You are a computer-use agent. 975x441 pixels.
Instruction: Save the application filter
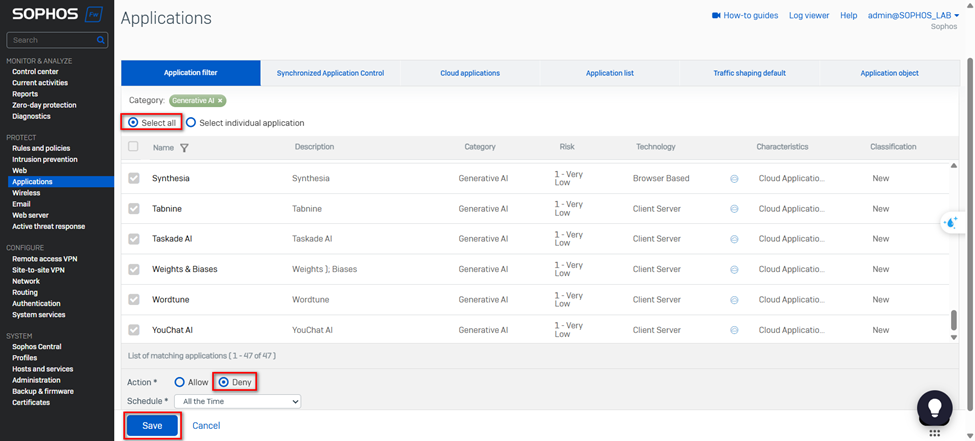(x=152, y=425)
